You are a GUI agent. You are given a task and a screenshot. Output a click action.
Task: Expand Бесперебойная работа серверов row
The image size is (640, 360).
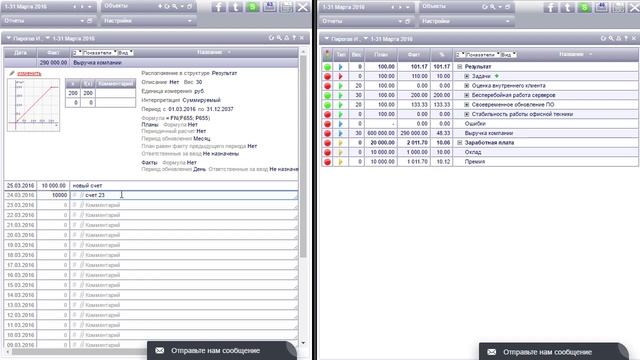467,95
